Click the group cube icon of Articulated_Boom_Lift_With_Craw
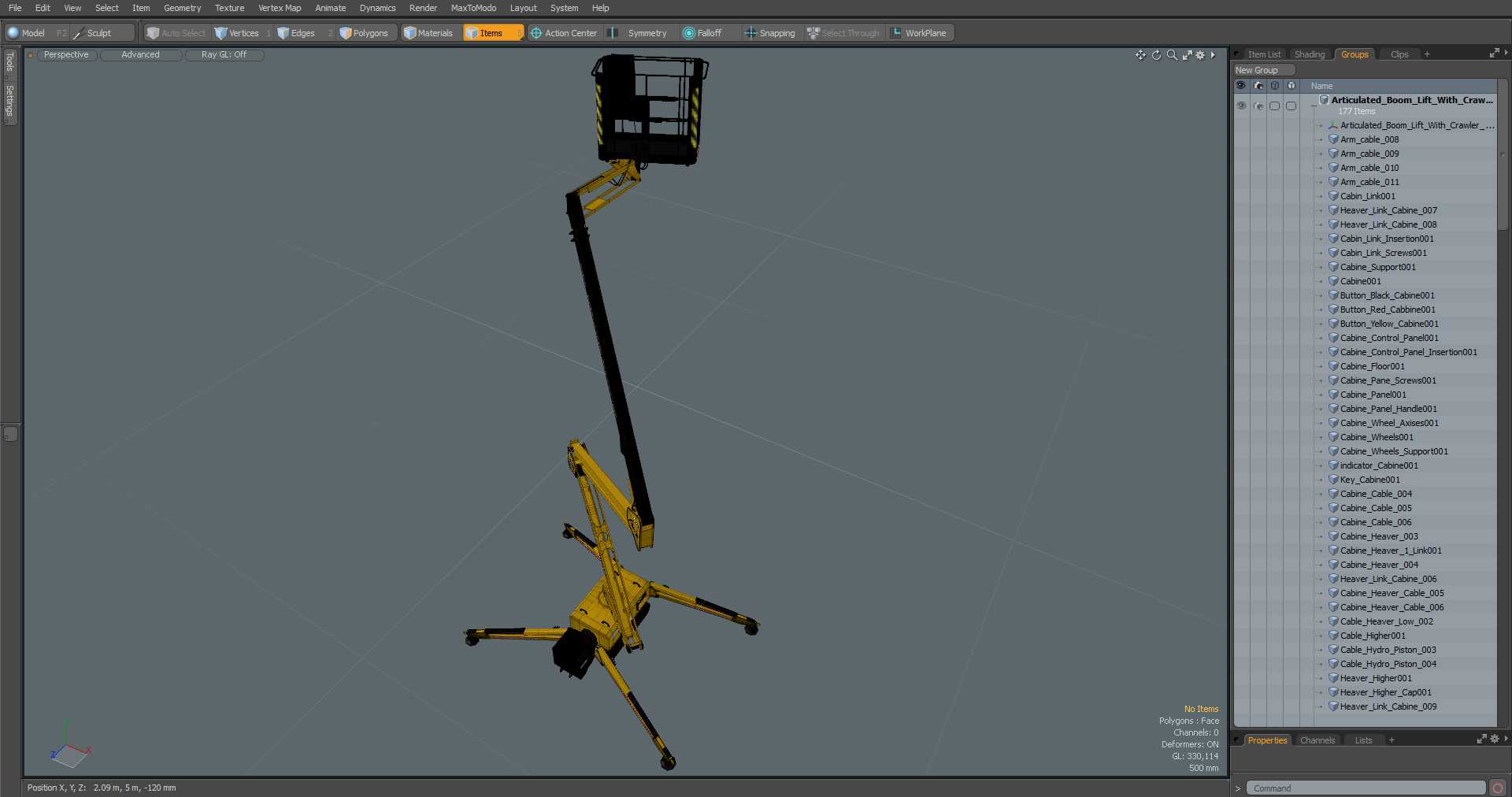 (x=1324, y=100)
